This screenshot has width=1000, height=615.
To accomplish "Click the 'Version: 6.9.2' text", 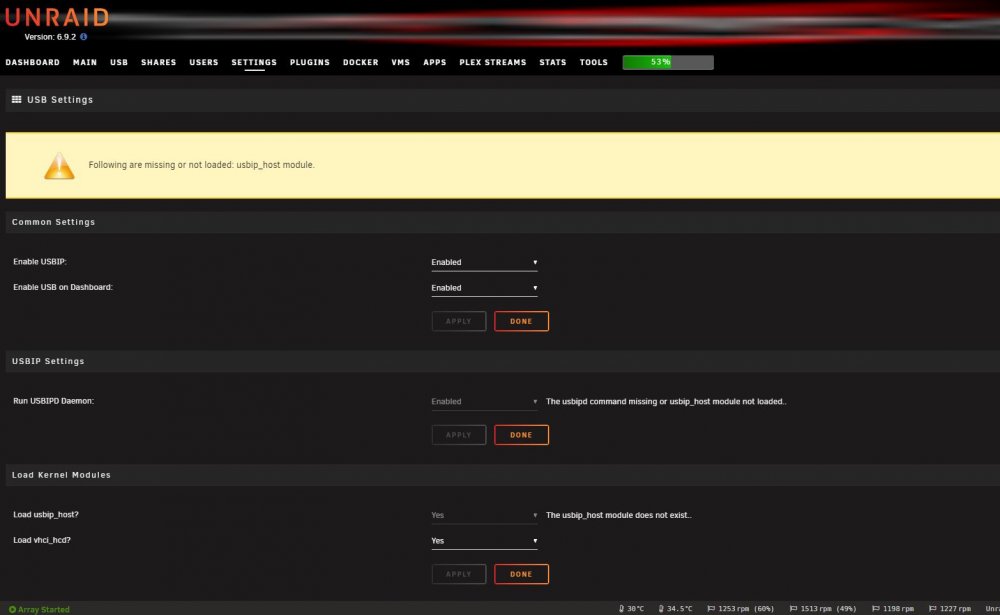I will 50,37.
